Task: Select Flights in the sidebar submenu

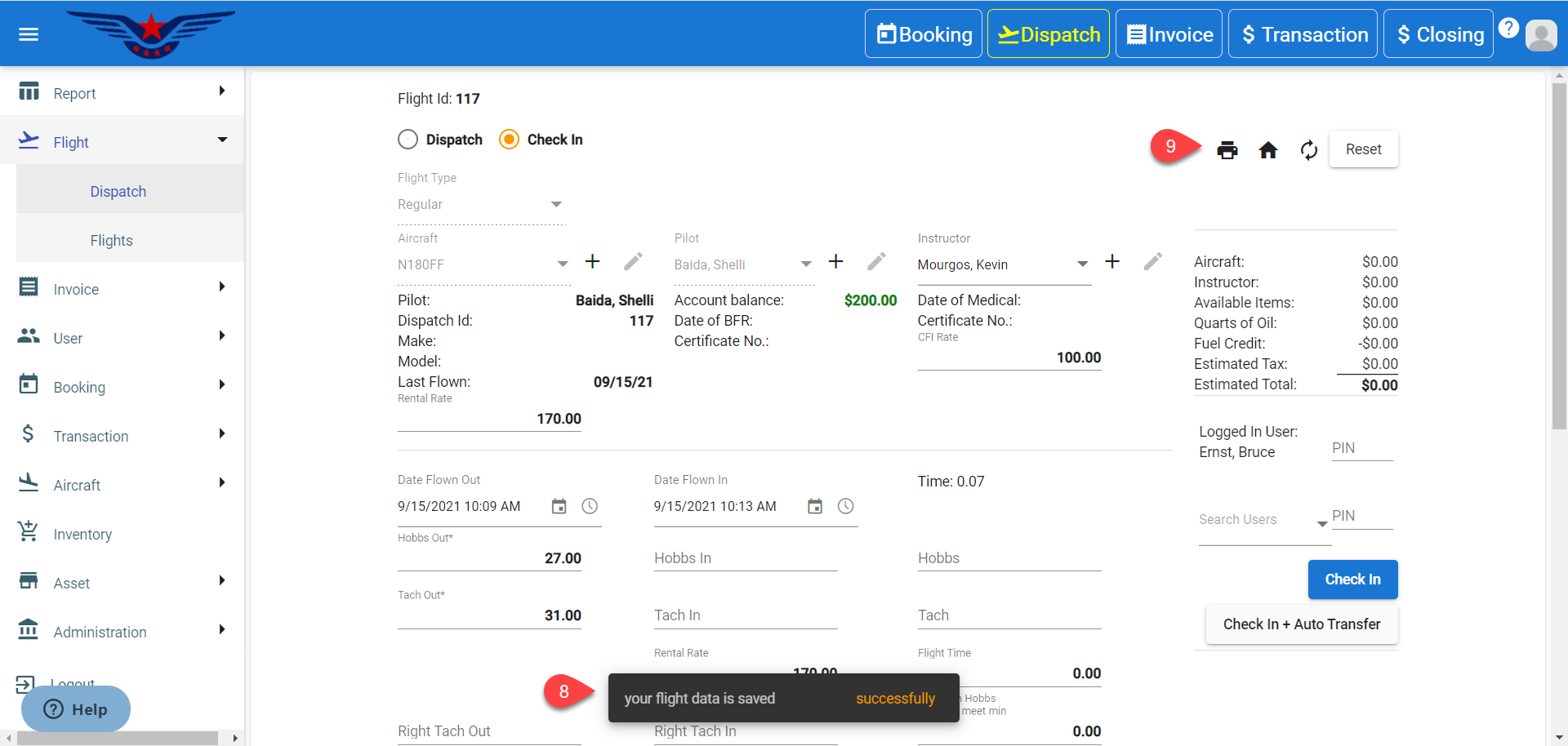Action: [112, 241]
